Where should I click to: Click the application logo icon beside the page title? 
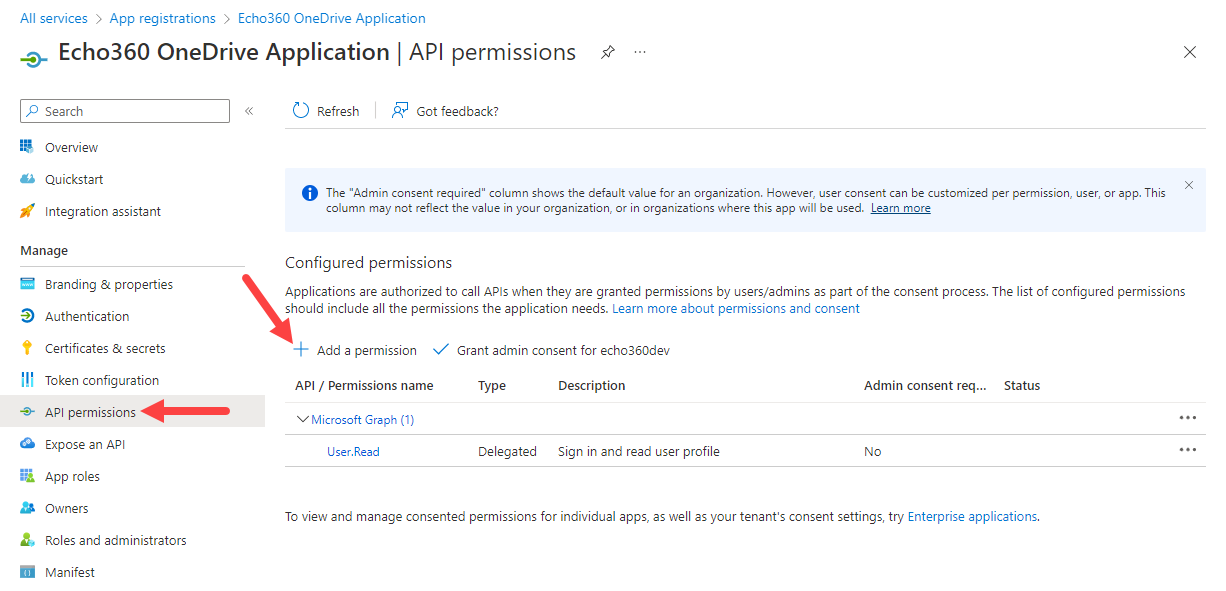(34, 58)
